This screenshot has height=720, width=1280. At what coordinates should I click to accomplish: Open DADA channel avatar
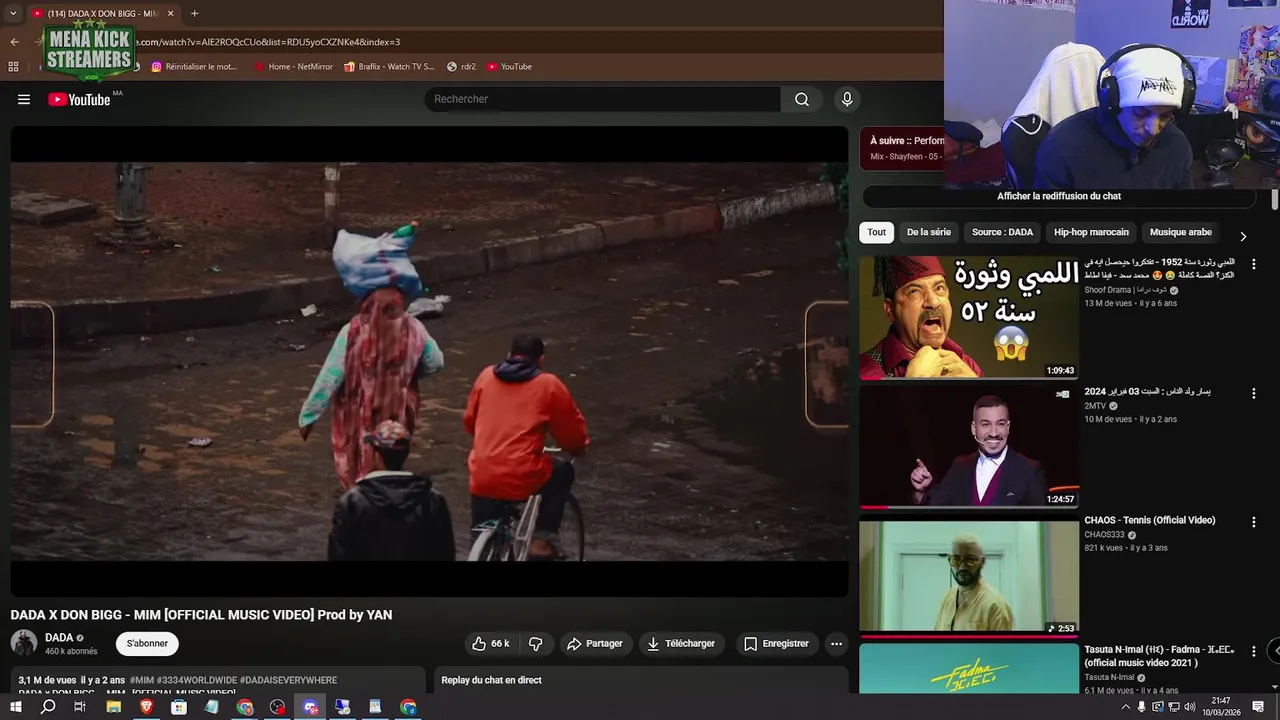[24, 643]
